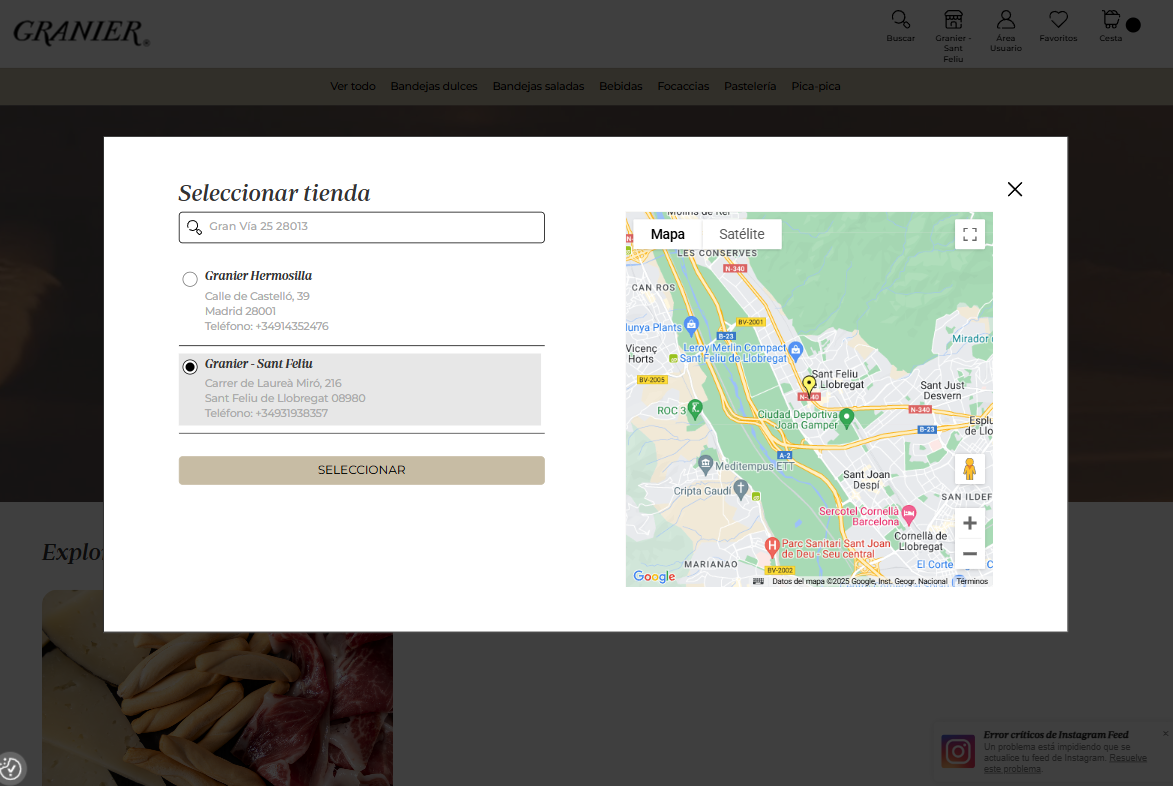
Task: Zoom in on the map
Action: [970, 523]
